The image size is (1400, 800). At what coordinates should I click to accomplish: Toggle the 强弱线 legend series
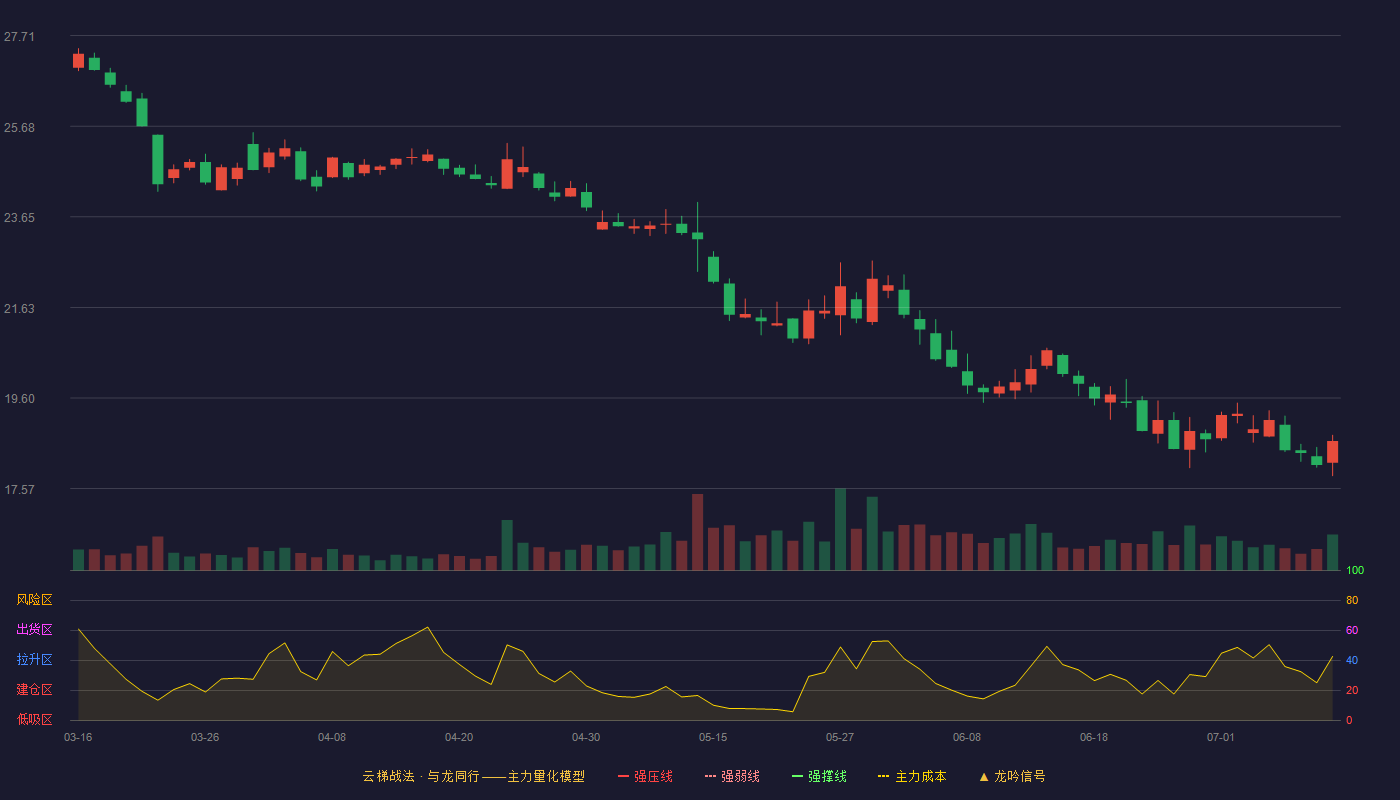click(732, 776)
